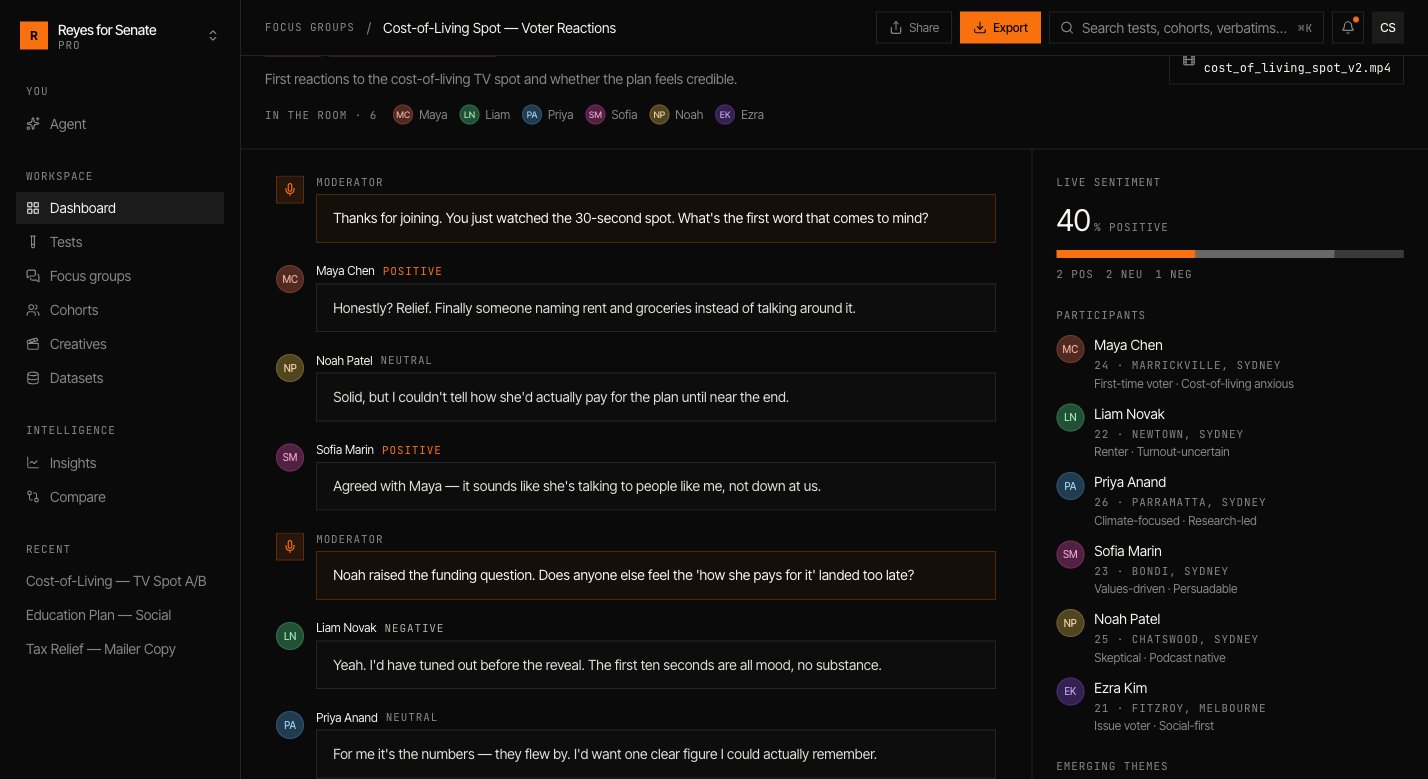Screen dimensions: 1428x779
Task: Click the Cohorts people icon
Action: click(33, 310)
